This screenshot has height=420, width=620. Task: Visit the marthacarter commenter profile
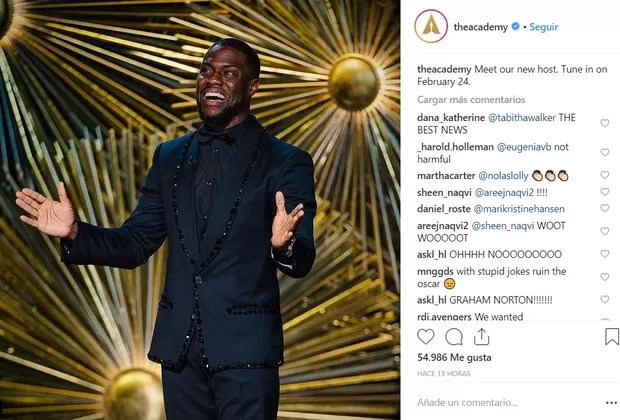[x=446, y=176]
